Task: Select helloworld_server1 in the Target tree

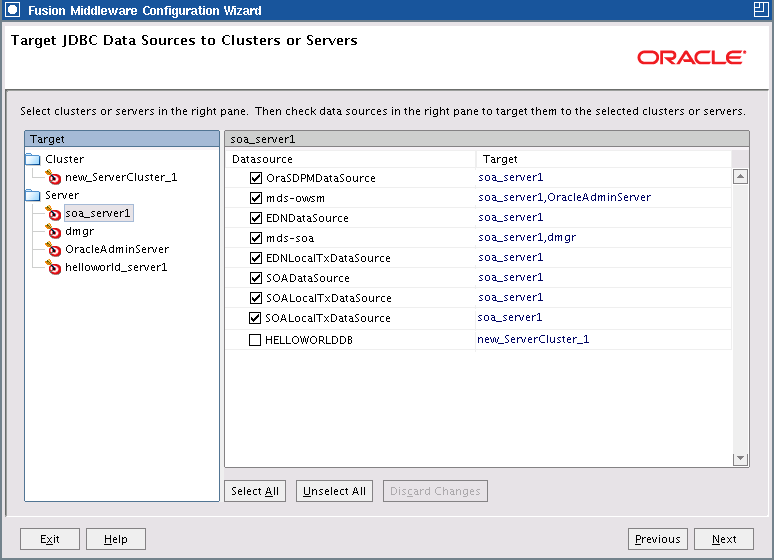Action: coord(116,267)
